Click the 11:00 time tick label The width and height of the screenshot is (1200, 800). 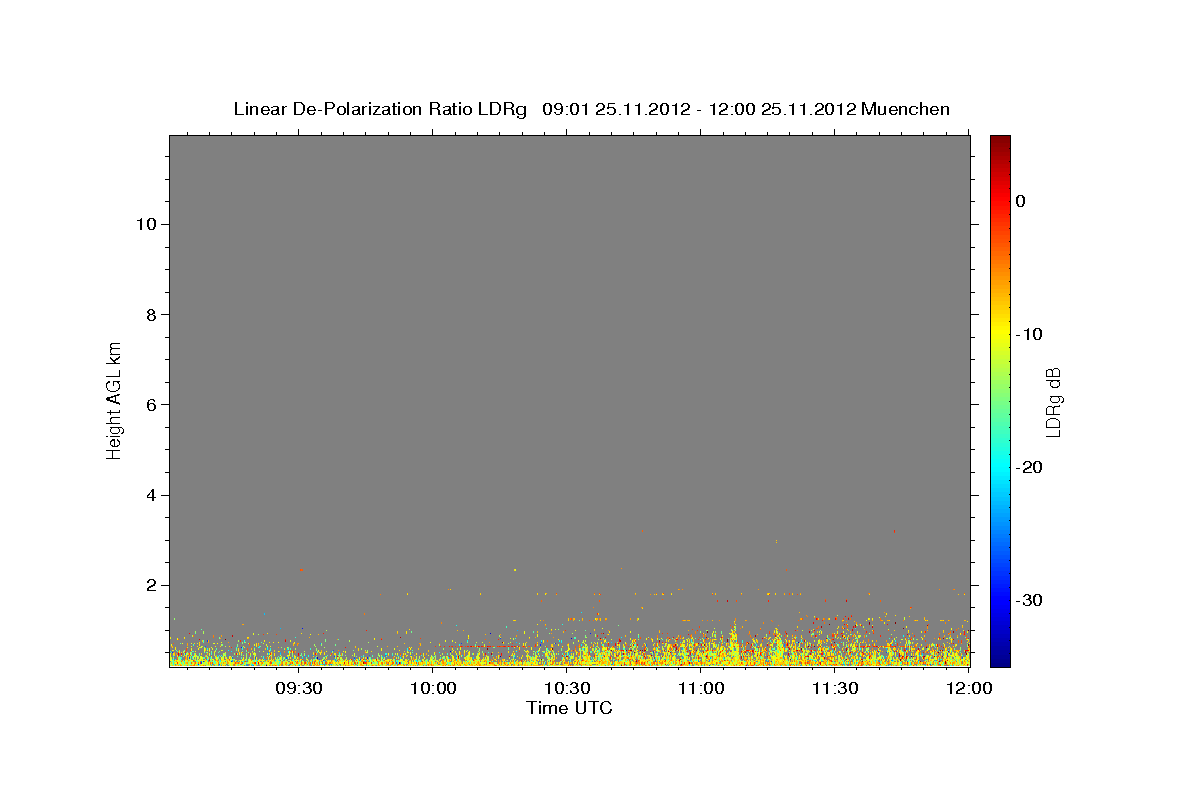(702, 688)
